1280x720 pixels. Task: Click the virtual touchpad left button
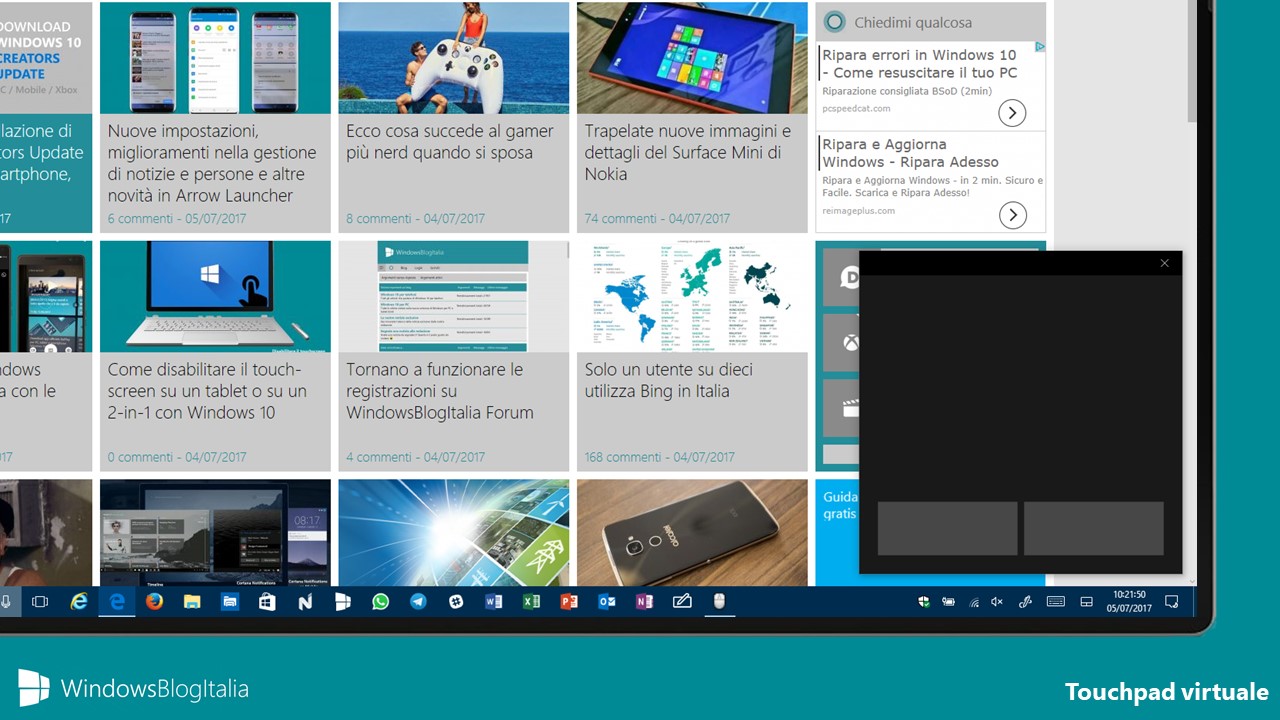(948, 528)
